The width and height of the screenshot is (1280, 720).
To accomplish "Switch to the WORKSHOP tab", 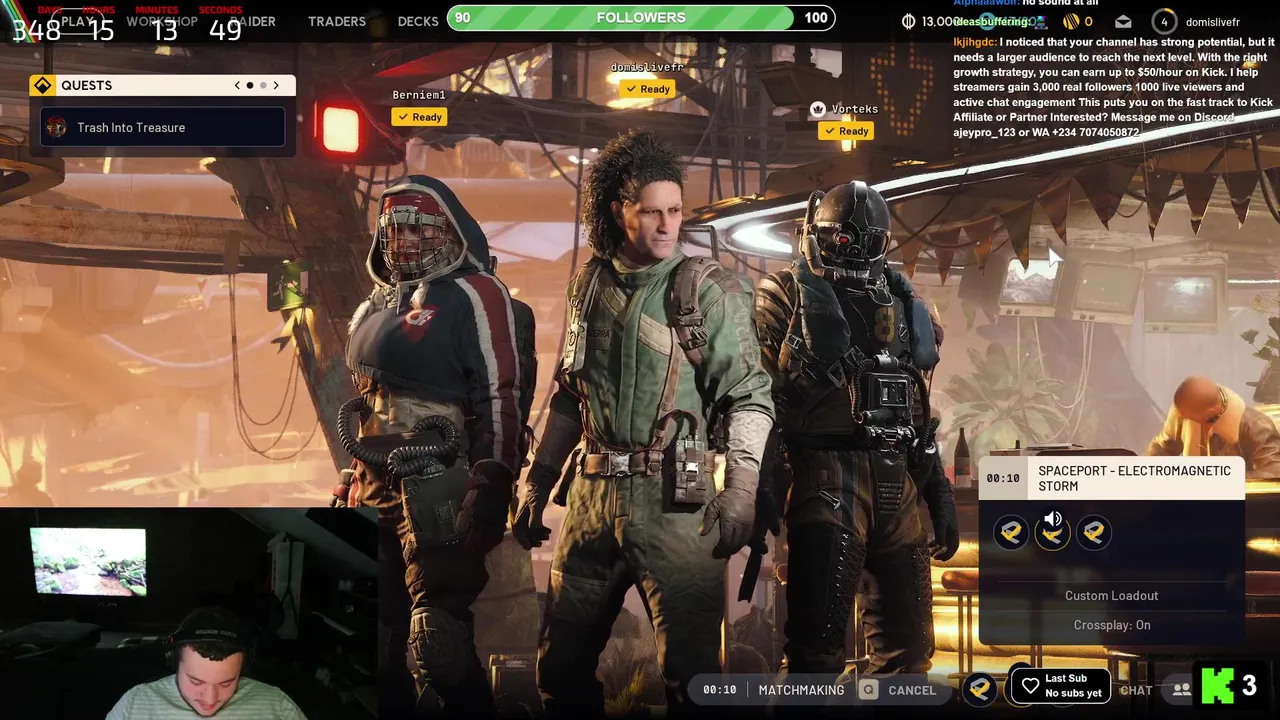I will pyautogui.click(x=161, y=21).
